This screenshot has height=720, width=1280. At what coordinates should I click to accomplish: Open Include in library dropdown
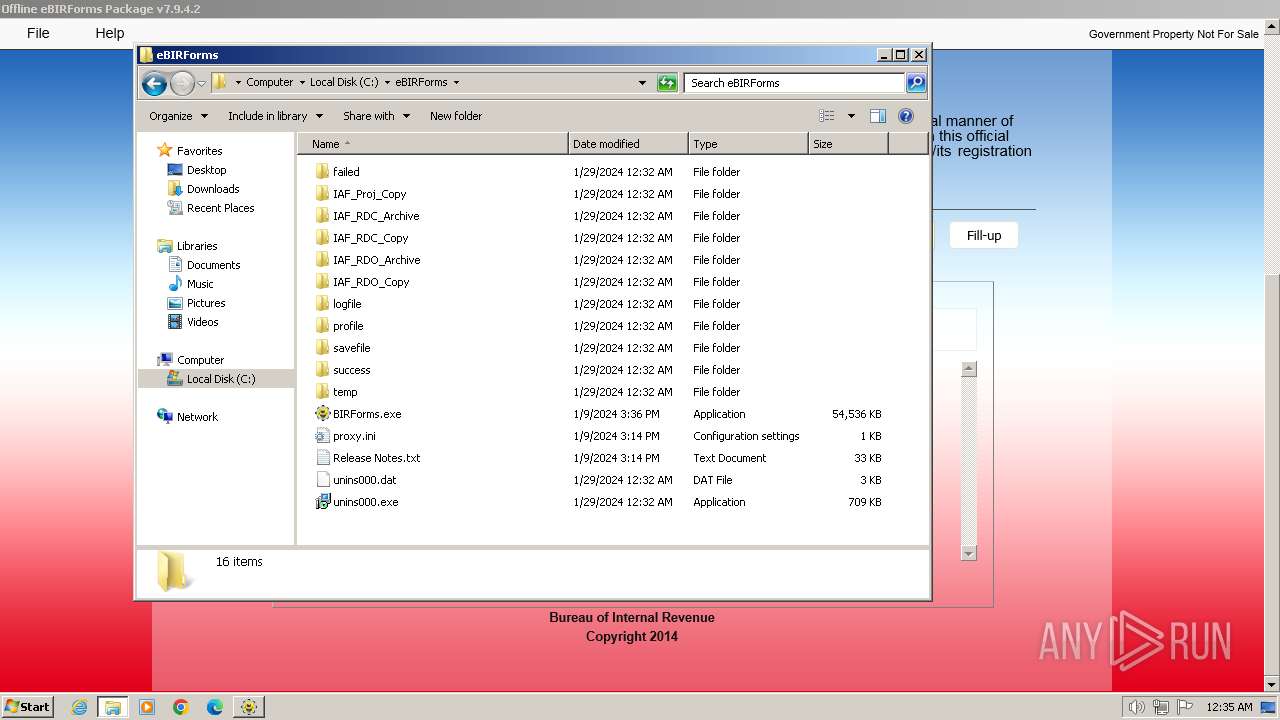pos(275,116)
